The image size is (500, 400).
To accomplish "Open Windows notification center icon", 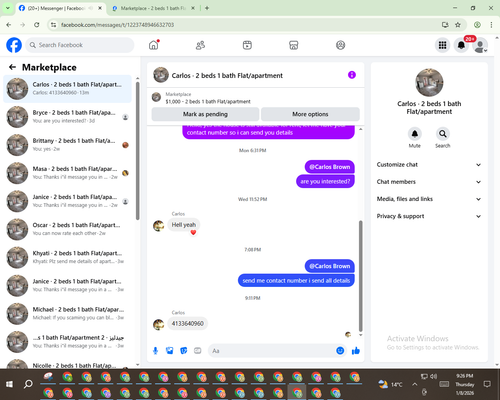I will tap(487, 384).
